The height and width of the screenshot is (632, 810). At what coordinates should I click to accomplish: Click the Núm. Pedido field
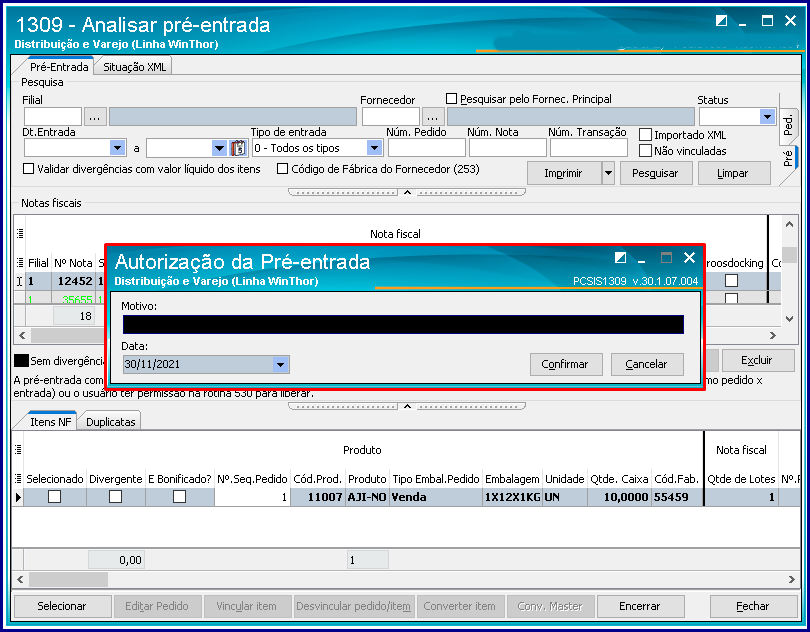point(427,148)
